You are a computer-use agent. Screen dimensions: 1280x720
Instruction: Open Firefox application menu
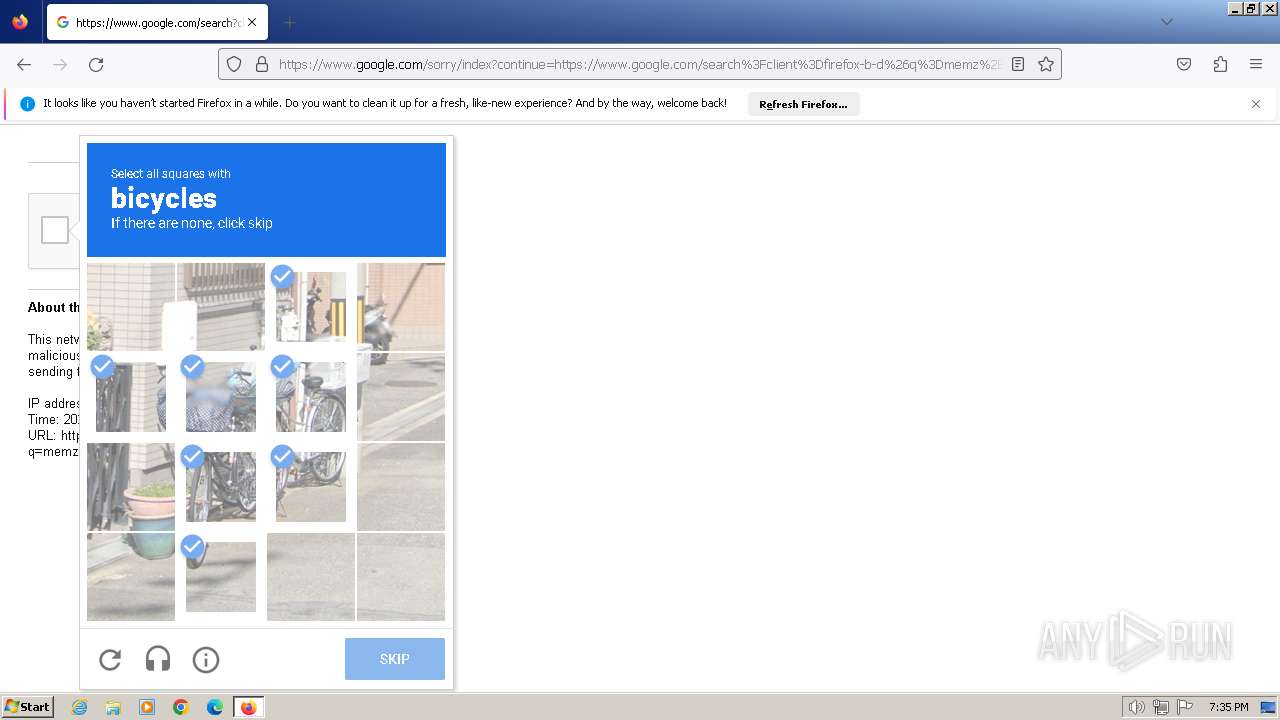pyautogui.click(x=1256, y=64)
